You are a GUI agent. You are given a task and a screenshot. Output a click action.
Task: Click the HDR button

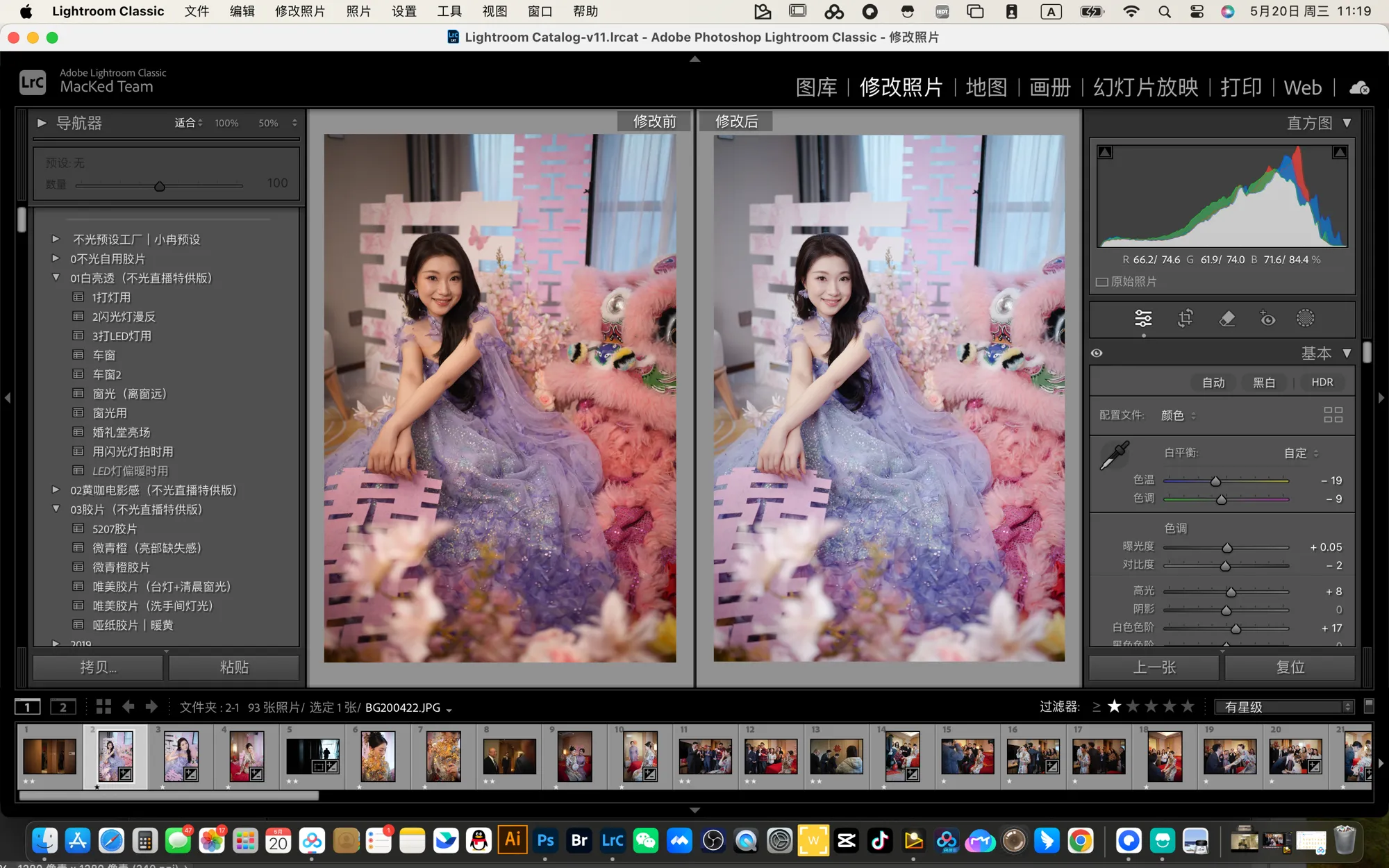click(x=1322, y=383)
